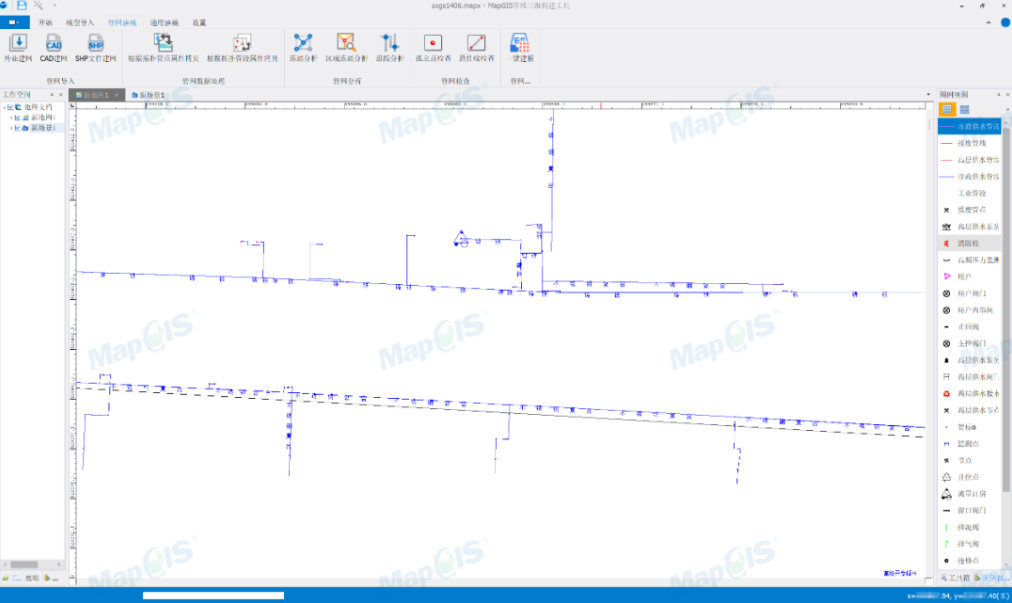The image size is (1012, 603).
Task: Click the legend panel vertical scrollbar
Action: click(1006, 310)
